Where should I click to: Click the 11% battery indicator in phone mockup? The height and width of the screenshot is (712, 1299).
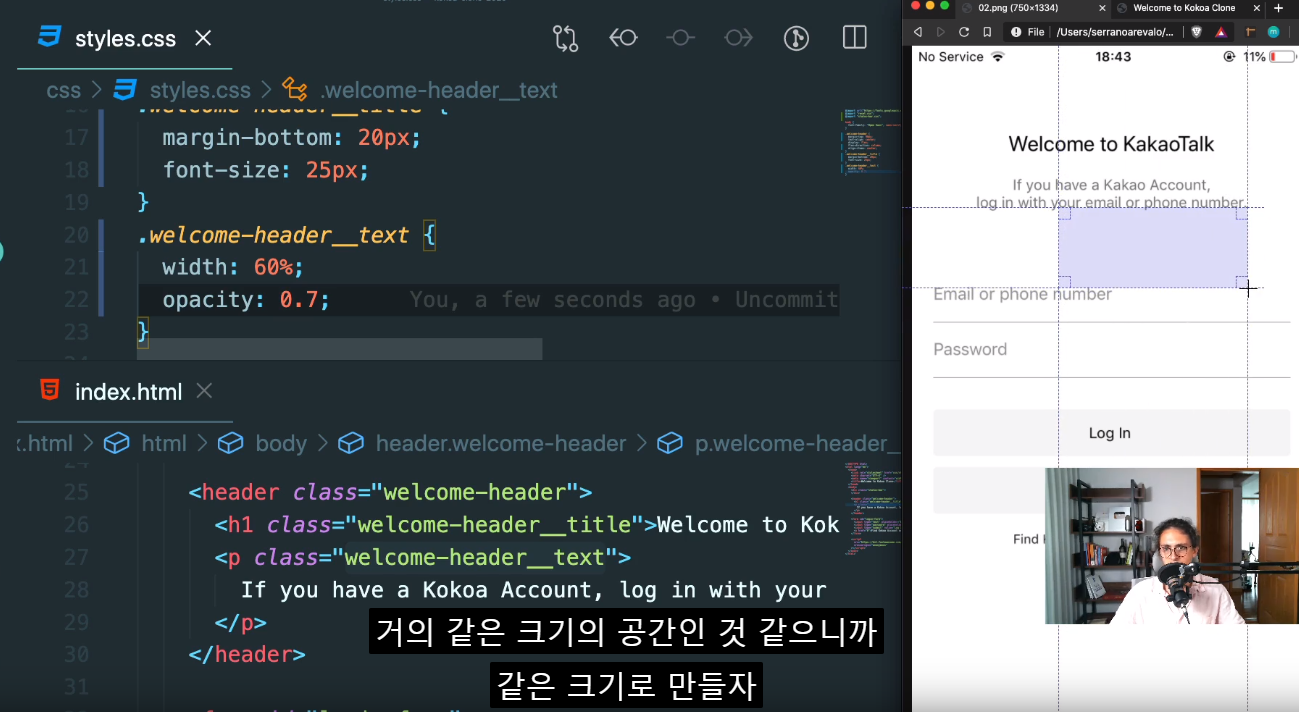[x=1268, y=57]
